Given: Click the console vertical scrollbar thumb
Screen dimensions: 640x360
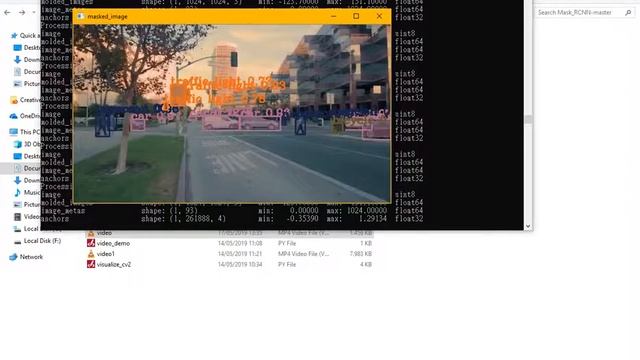Looking at the screenshot, I should point(529,119).
